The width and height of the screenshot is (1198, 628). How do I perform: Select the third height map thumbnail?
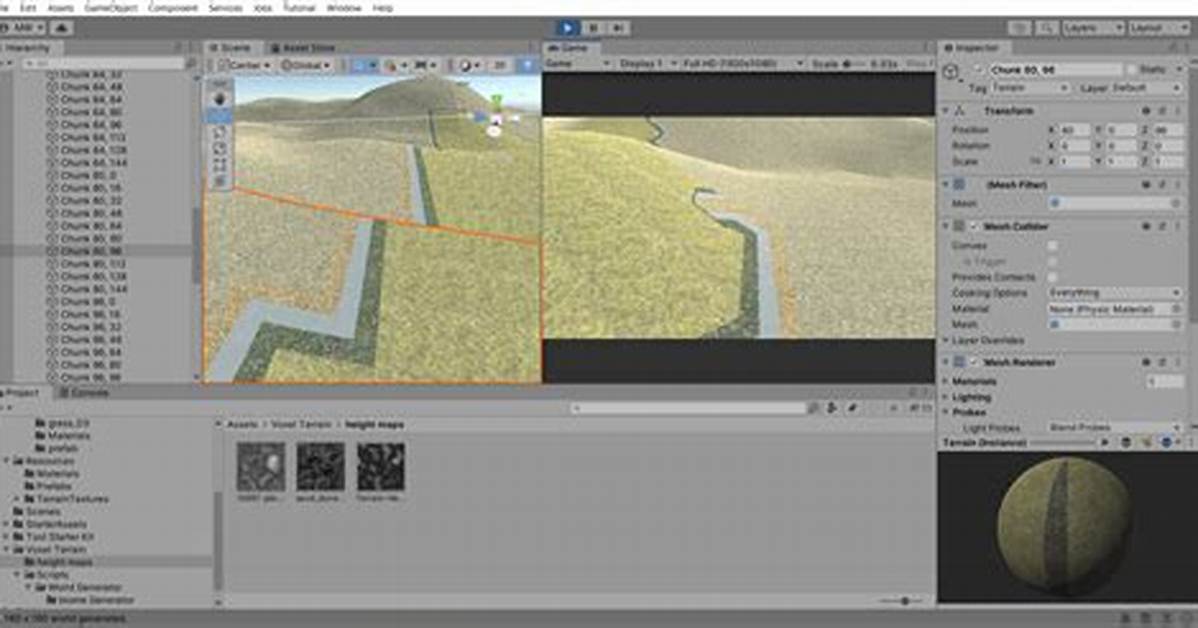tap(380, 466)
